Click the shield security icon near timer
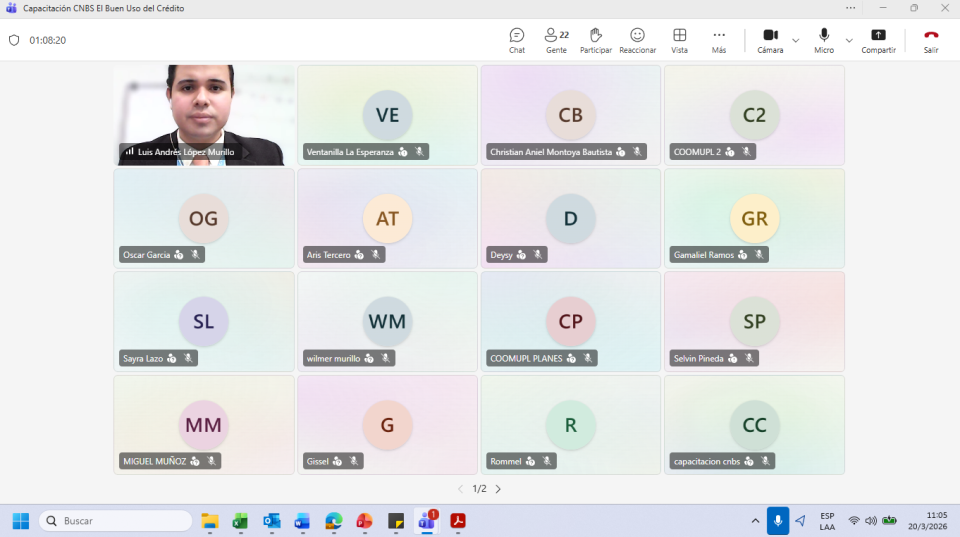This screenshot has width=960, height=537. 14,41
